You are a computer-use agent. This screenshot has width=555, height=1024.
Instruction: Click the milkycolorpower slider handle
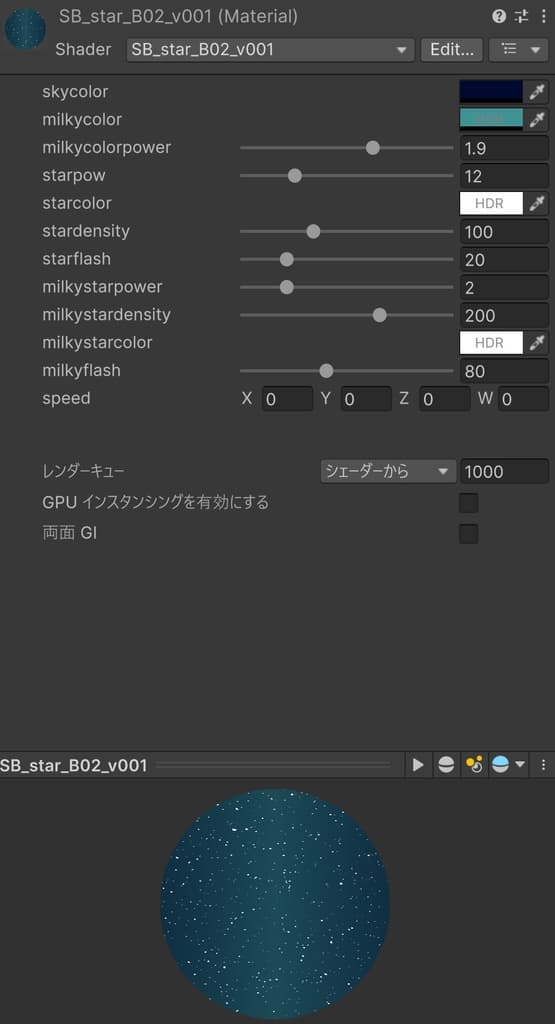point(373,148)
